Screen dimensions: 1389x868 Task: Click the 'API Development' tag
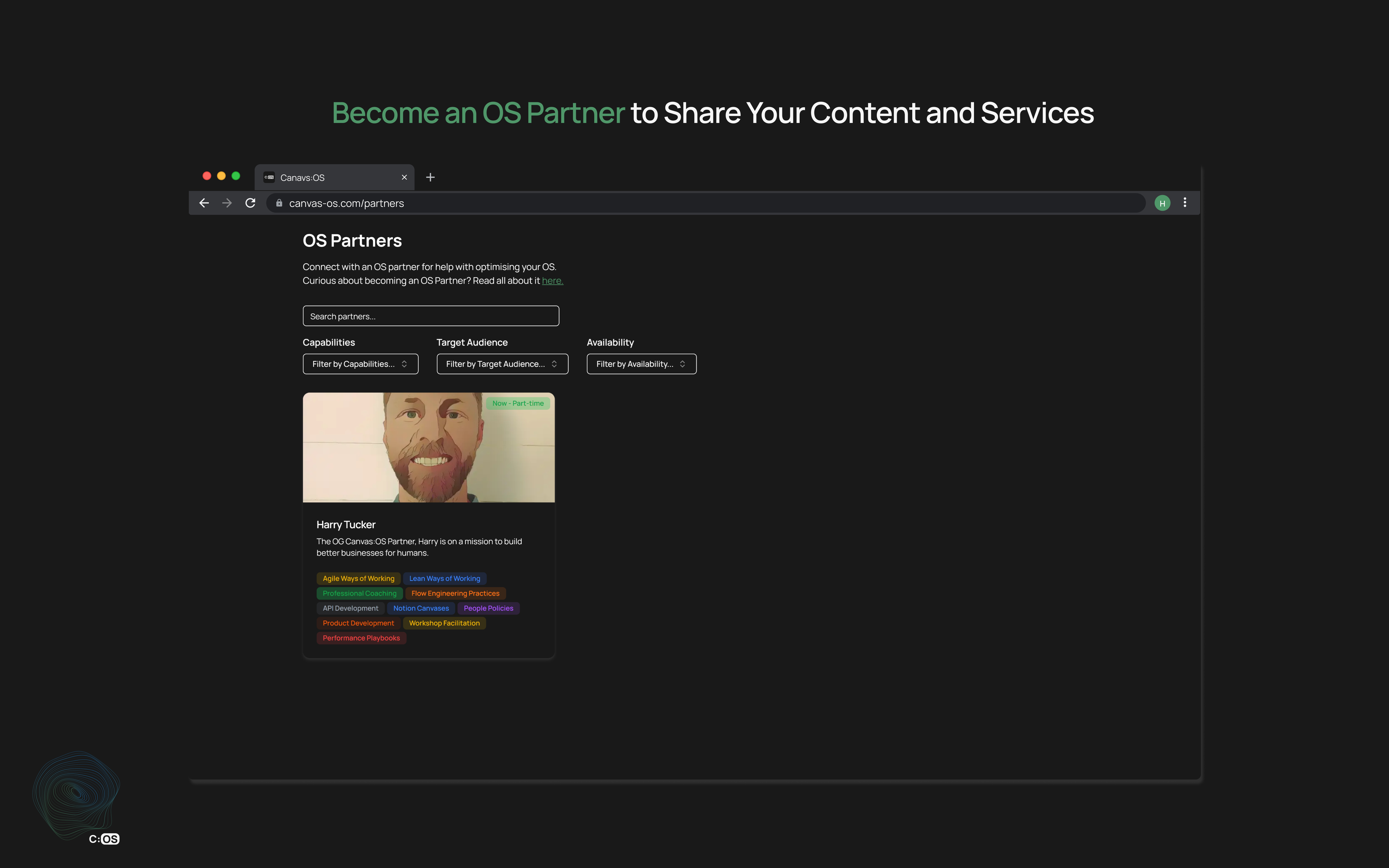coord(350,609)
